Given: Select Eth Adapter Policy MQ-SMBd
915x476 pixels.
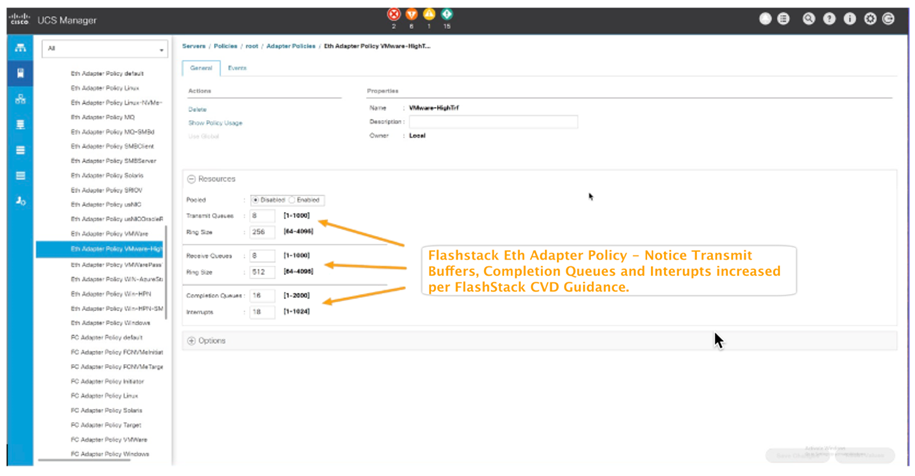Looking at the screenshot, I should (112, 132).
